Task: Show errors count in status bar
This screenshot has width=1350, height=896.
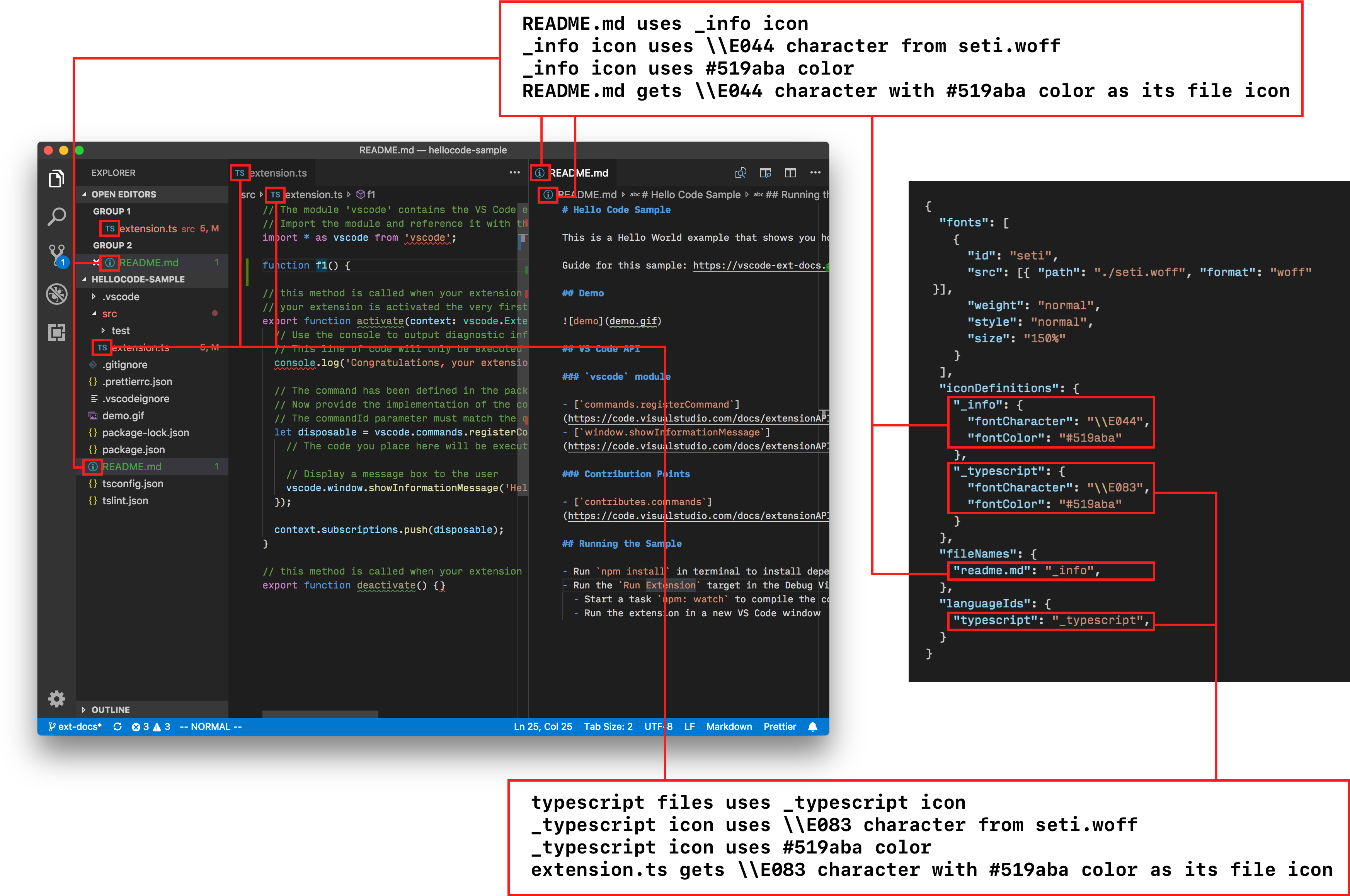Action: coord(140,726)
